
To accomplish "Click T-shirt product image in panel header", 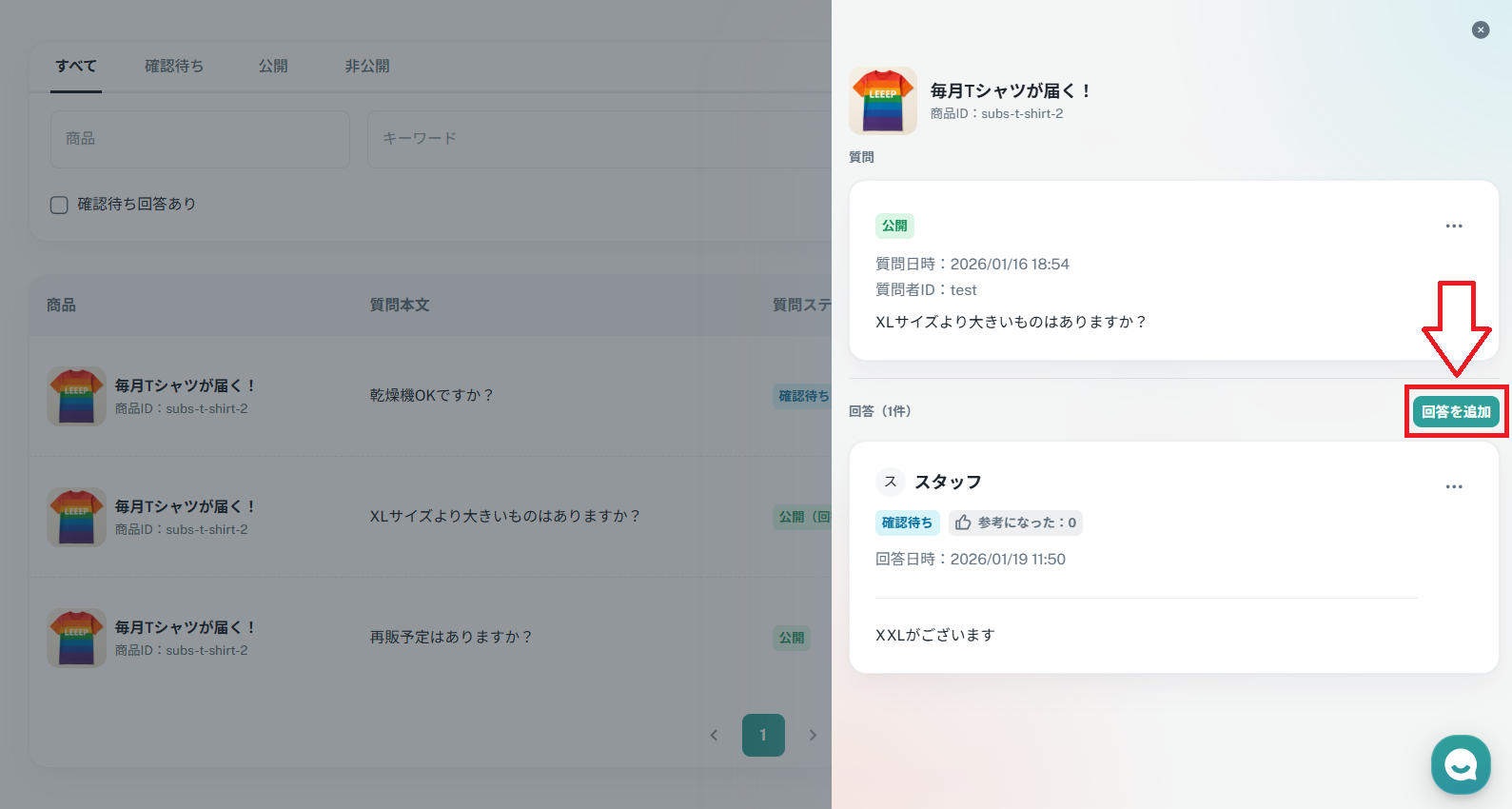I will coord(882,100).
